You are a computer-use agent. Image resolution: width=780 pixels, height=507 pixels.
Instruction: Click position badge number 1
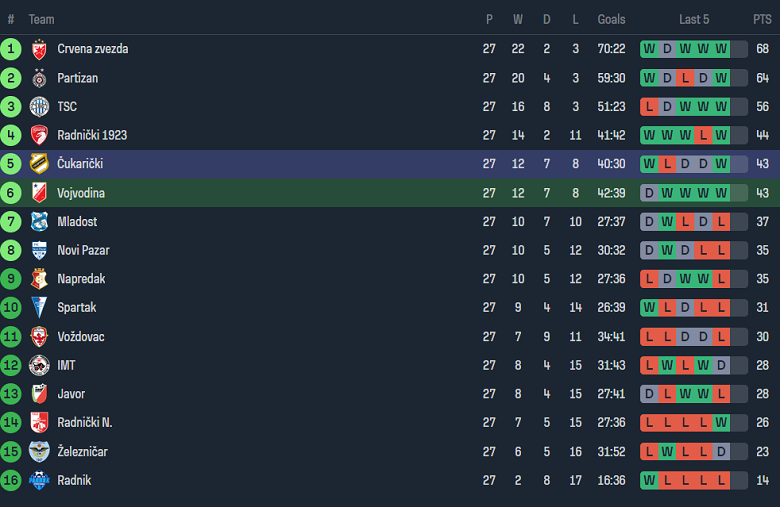point(11,49)
